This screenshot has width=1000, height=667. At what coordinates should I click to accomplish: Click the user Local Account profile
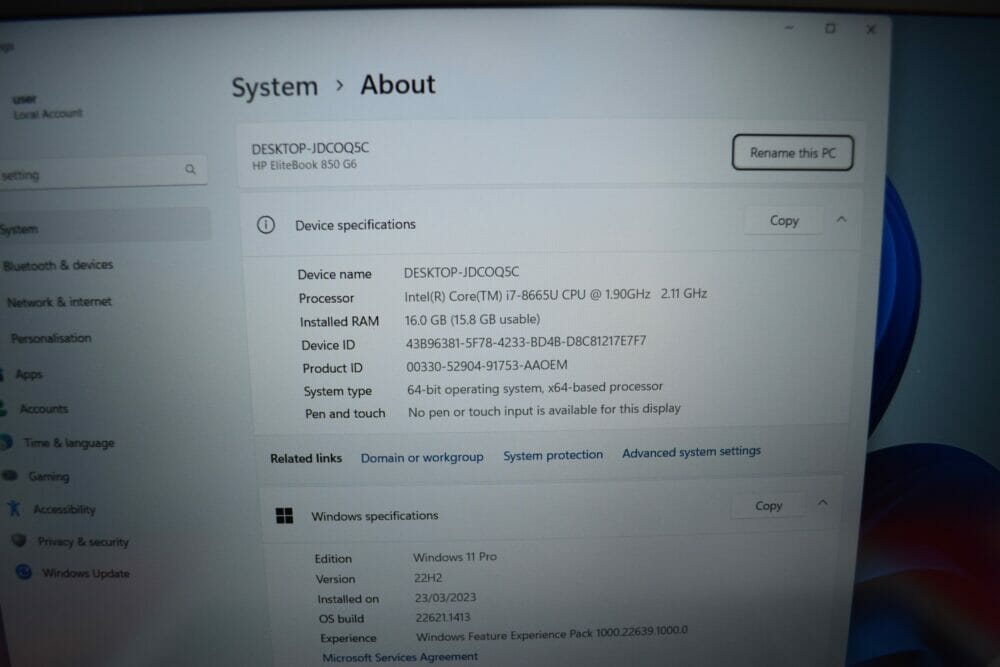[47, 107]
